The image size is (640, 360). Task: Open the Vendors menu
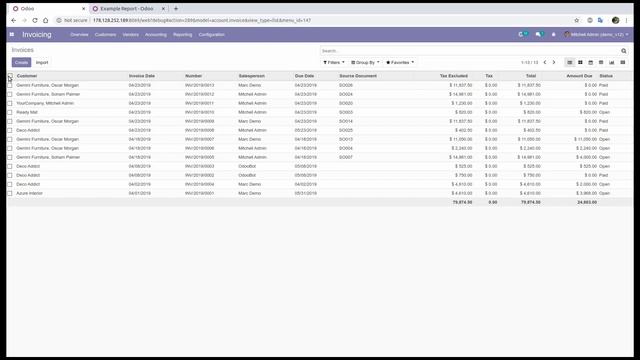coord(131,35)
